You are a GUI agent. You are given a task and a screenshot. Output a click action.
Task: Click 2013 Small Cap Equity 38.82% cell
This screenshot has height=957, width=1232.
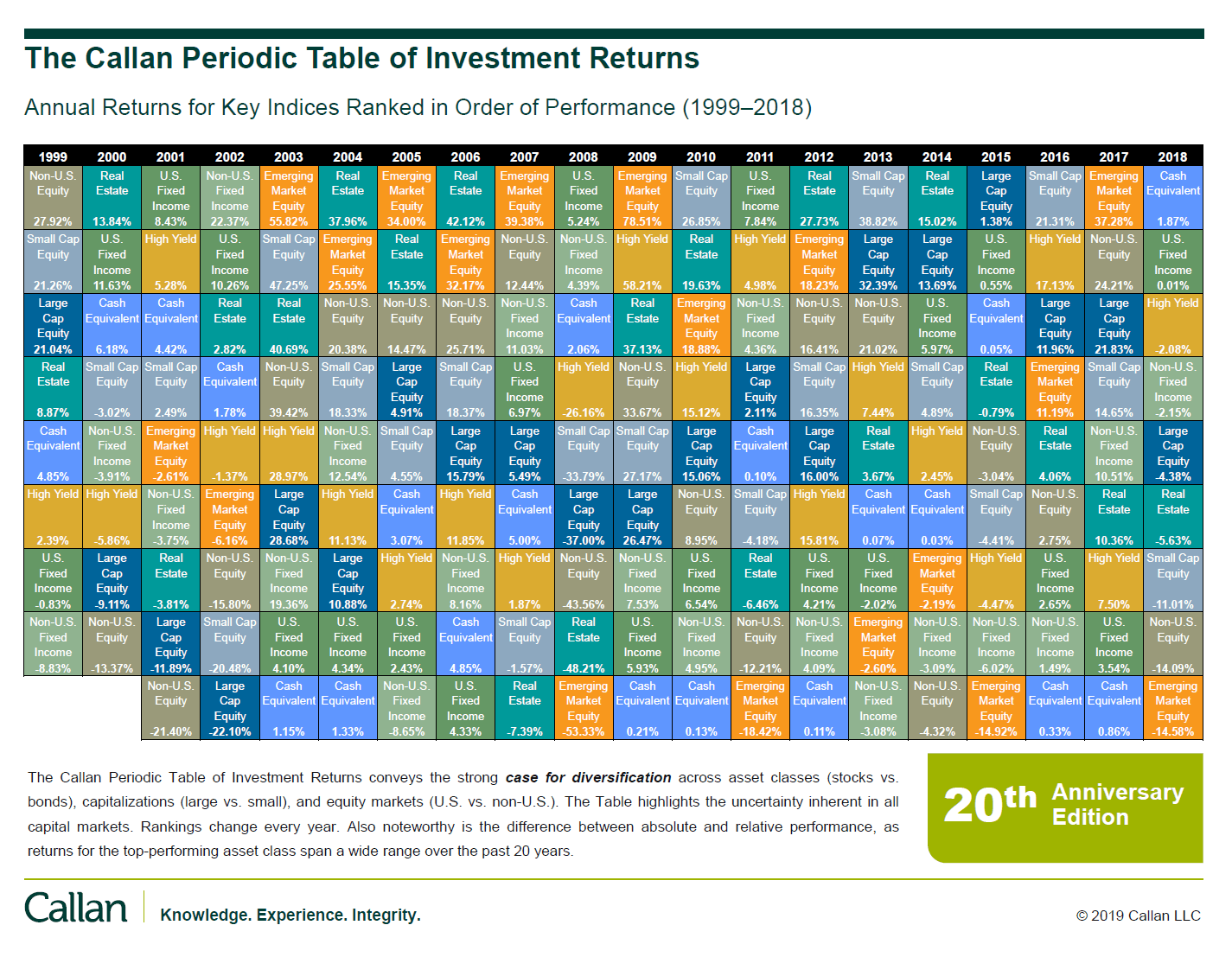[878, 198]
